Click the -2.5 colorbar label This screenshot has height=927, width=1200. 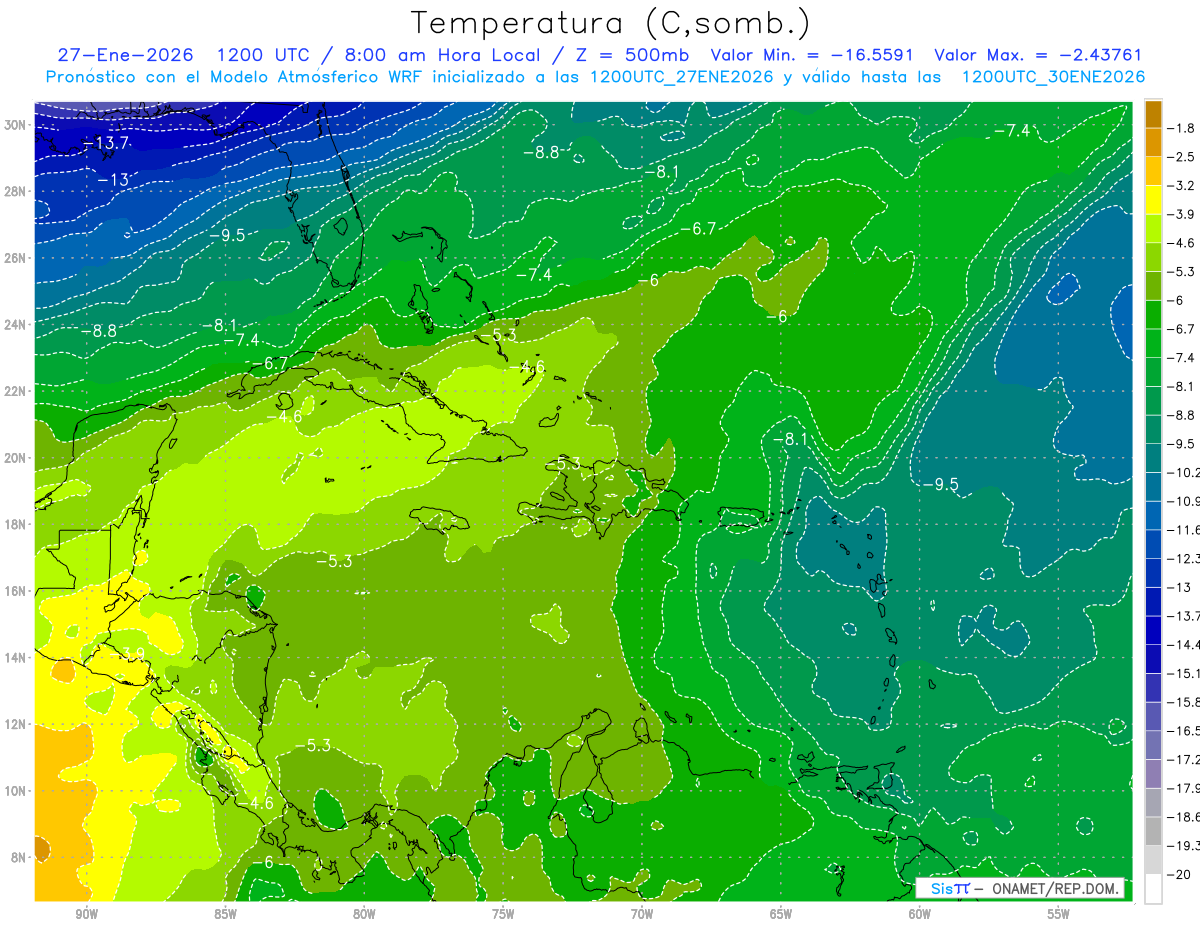coord(1181,157)
